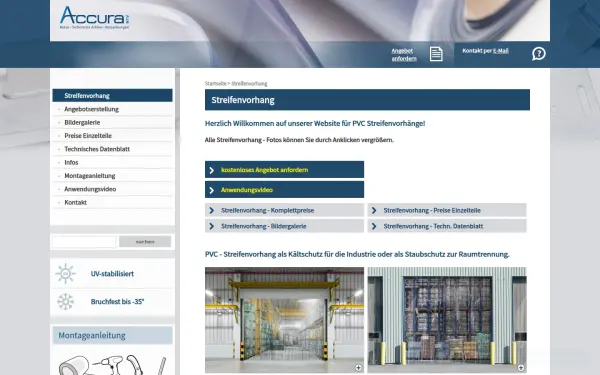This screenshot has width=600, height=375.
Task: Open Preise Einzelteile in the sidebar menu
Action: point(112,136)
